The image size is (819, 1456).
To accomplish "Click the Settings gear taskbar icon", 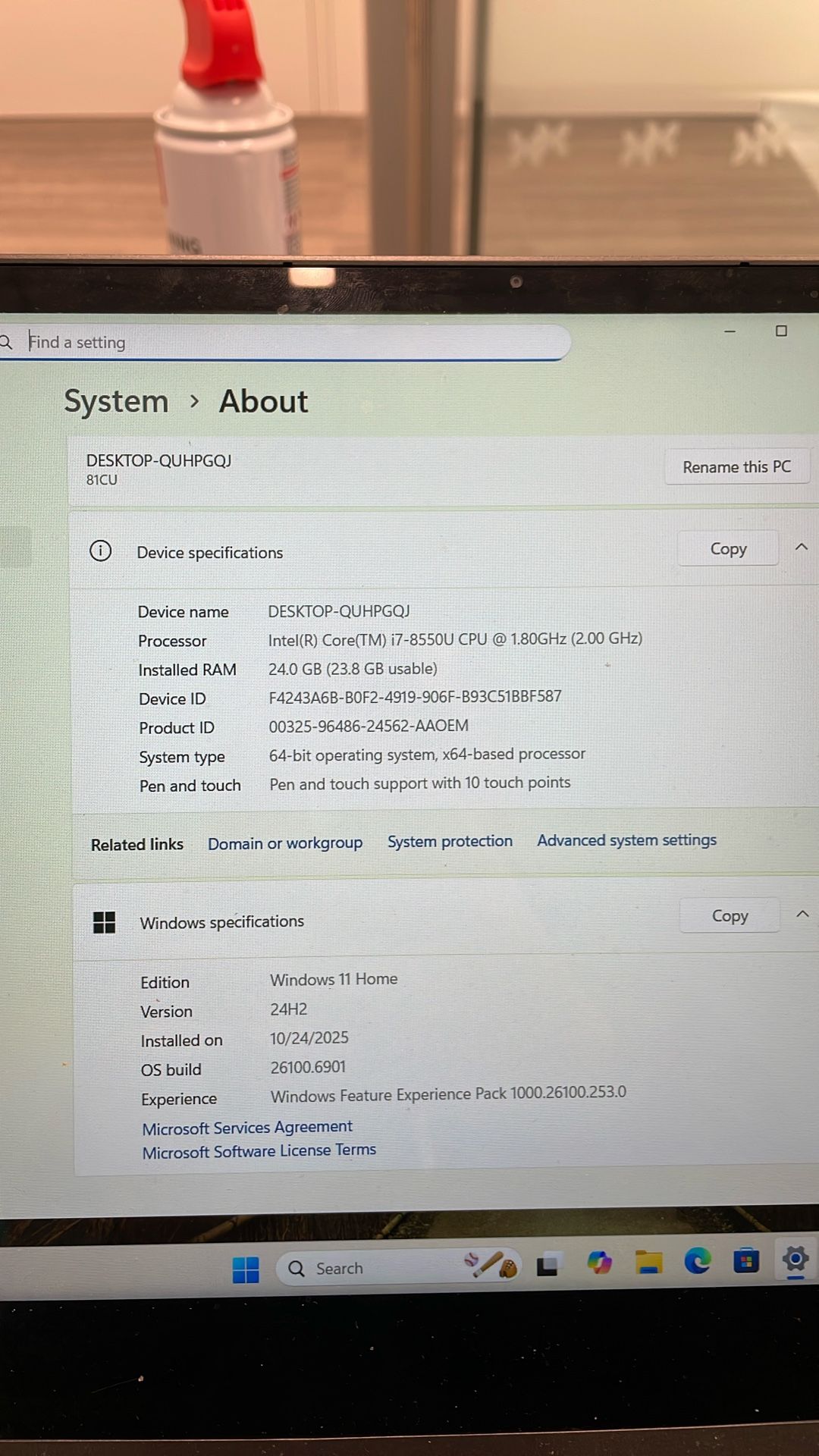I will click(795, 1260).
